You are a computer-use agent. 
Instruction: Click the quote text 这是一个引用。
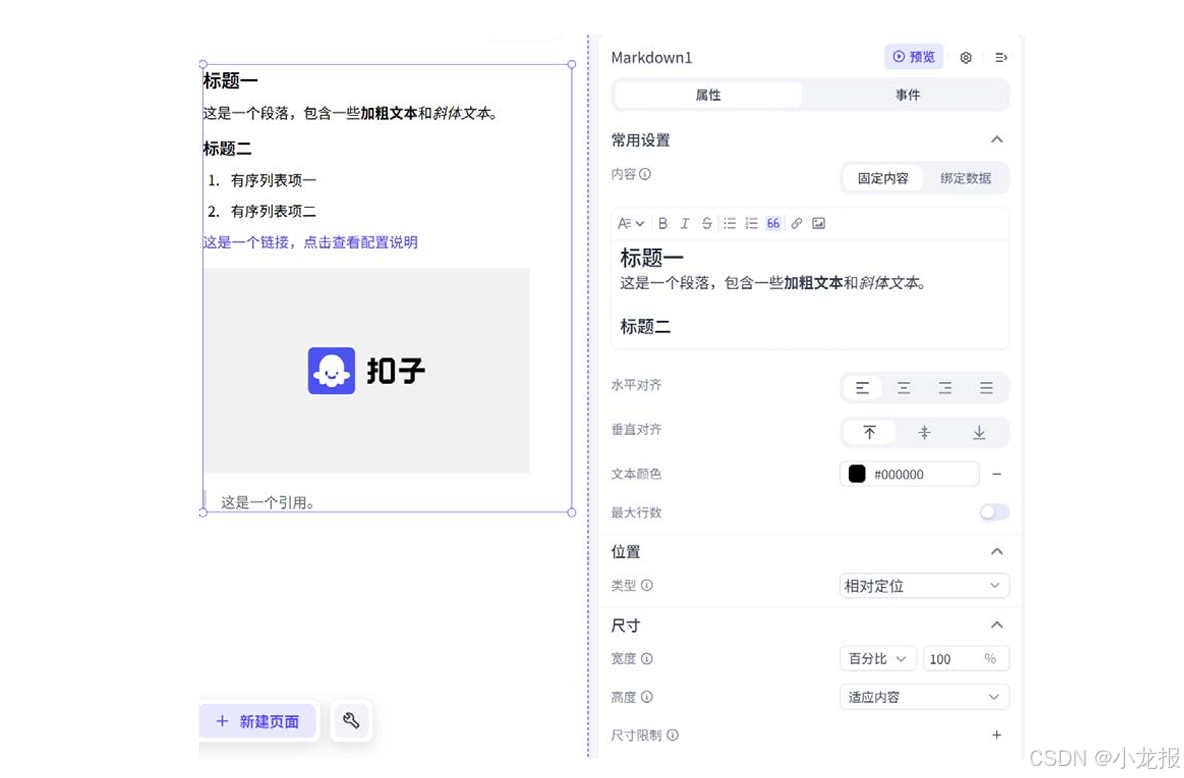(268, 502)
